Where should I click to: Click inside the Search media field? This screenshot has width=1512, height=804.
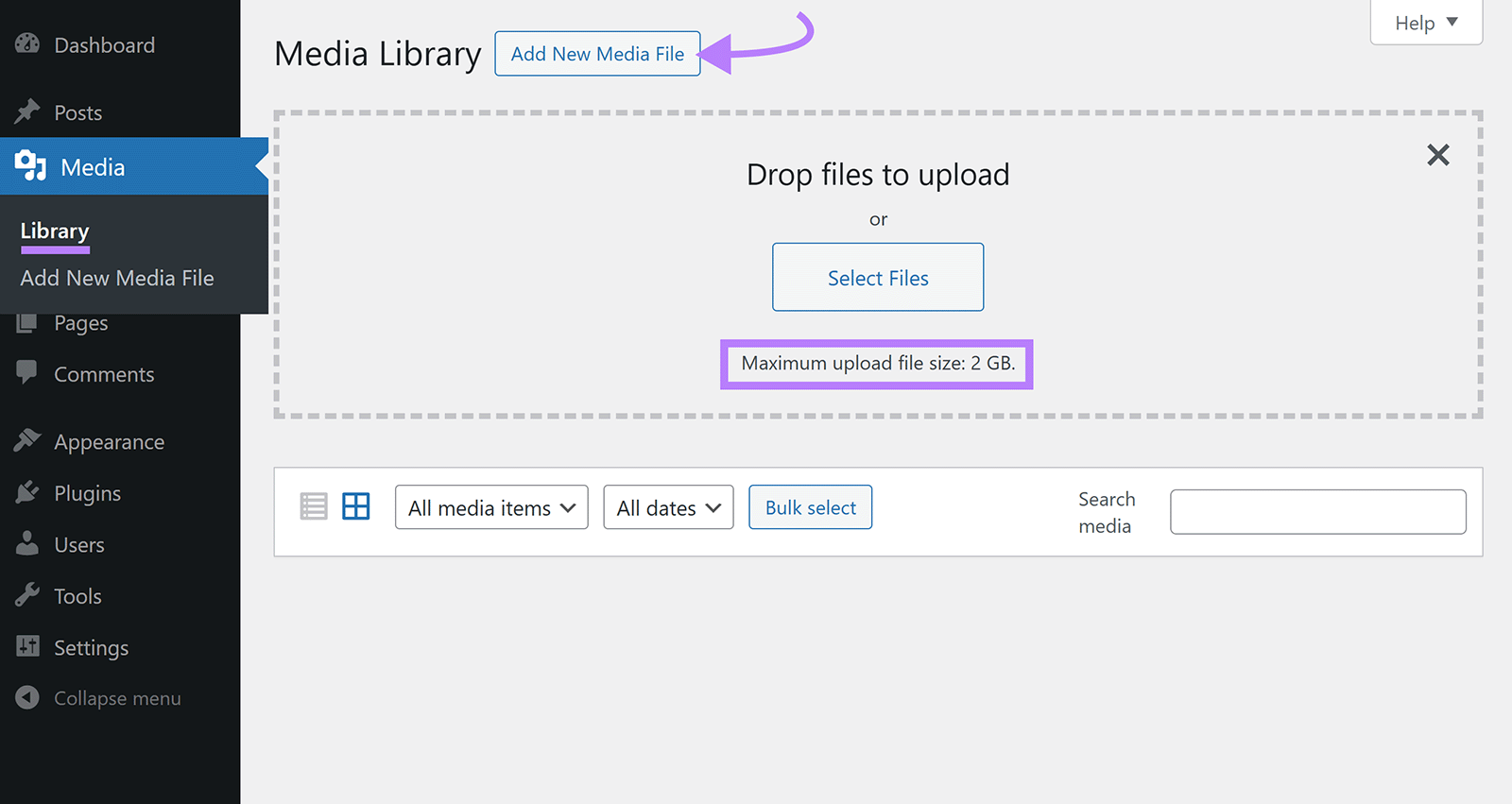[1316, 511]
